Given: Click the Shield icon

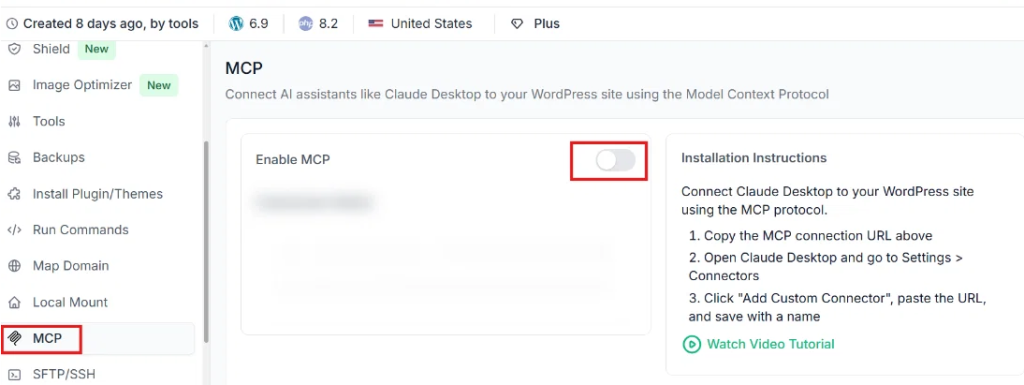Looking at the screenshot, I should pos(14,49).
